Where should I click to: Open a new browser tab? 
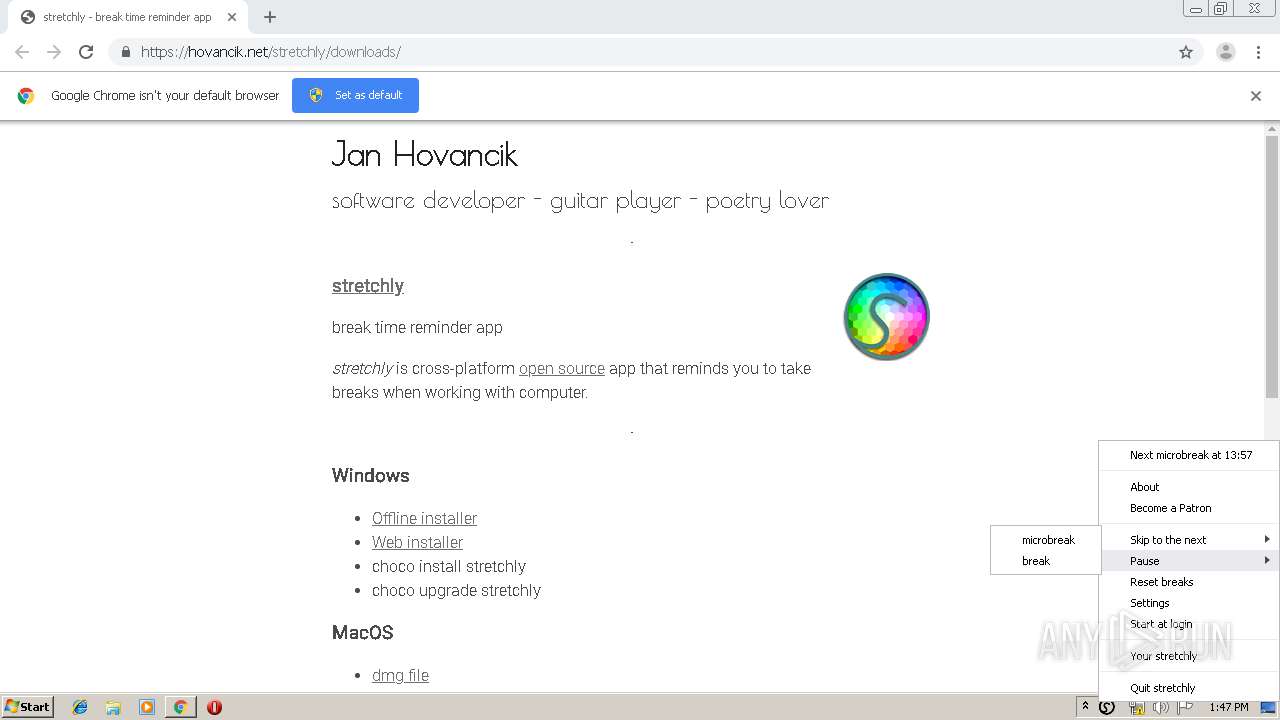click(270, 17)
